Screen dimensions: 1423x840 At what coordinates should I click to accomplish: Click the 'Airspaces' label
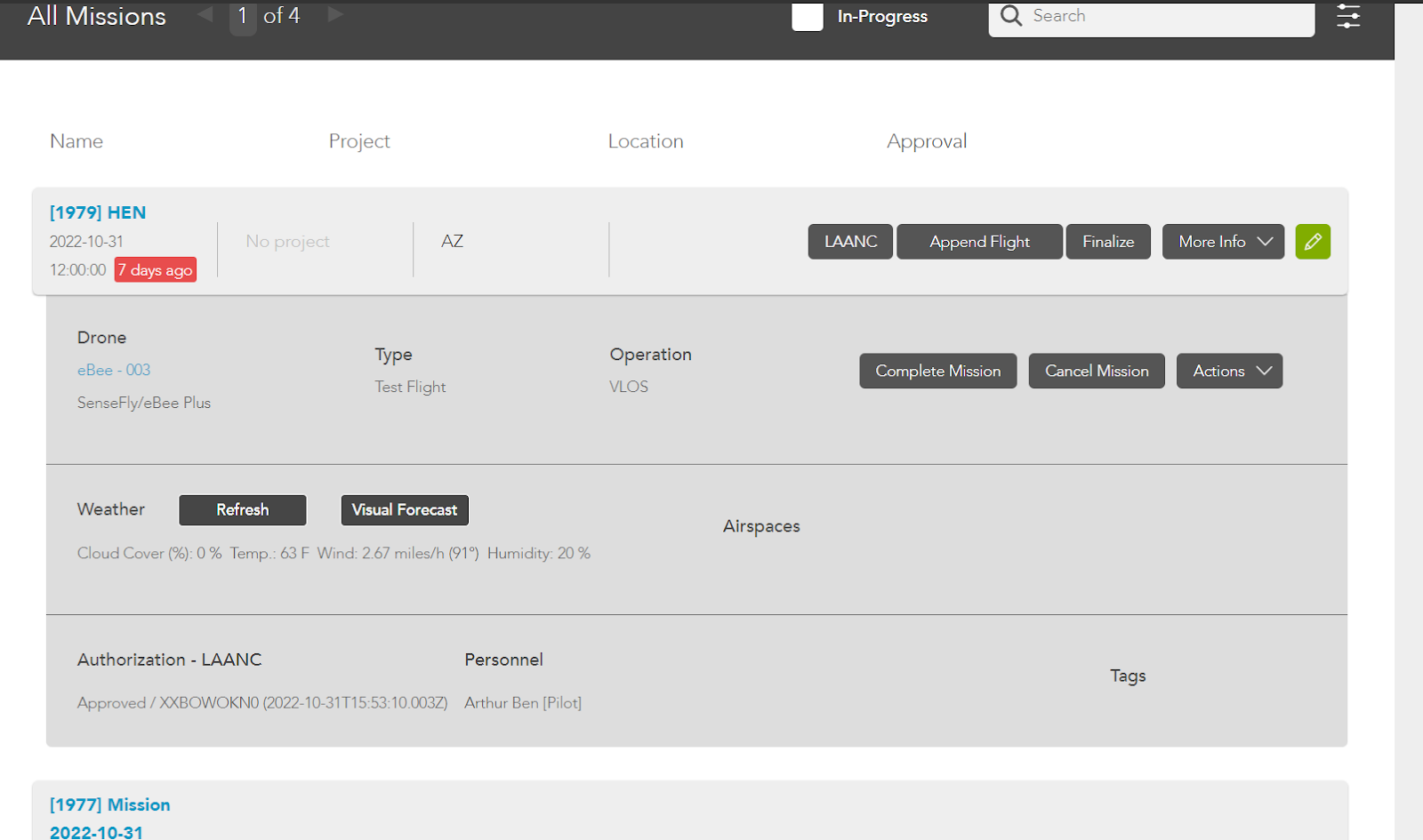pyautogui.click(x=761, y=526)
